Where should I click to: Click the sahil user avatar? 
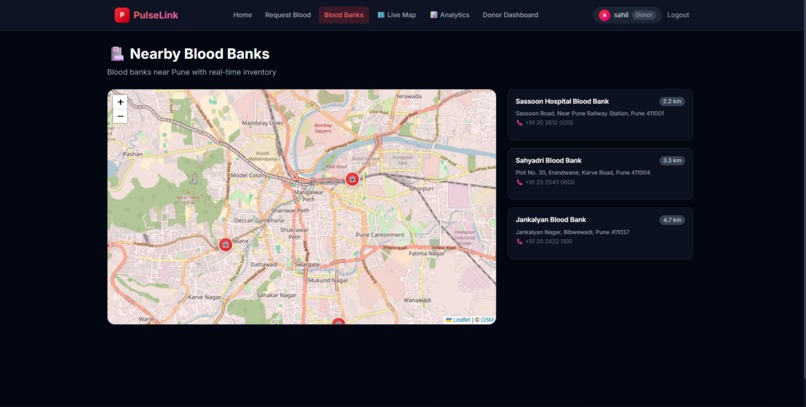[604, 15]
